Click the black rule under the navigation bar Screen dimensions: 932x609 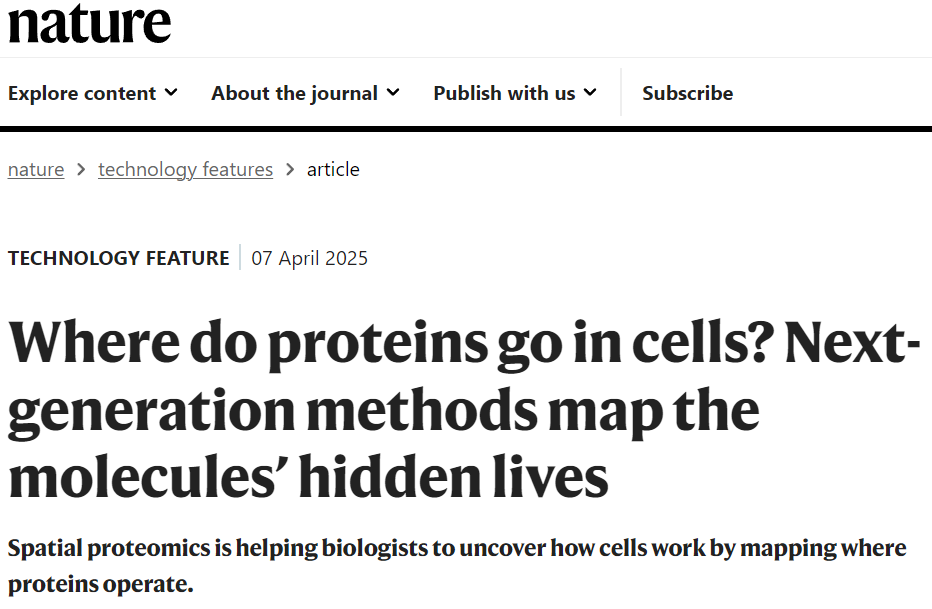coord(466,128)
